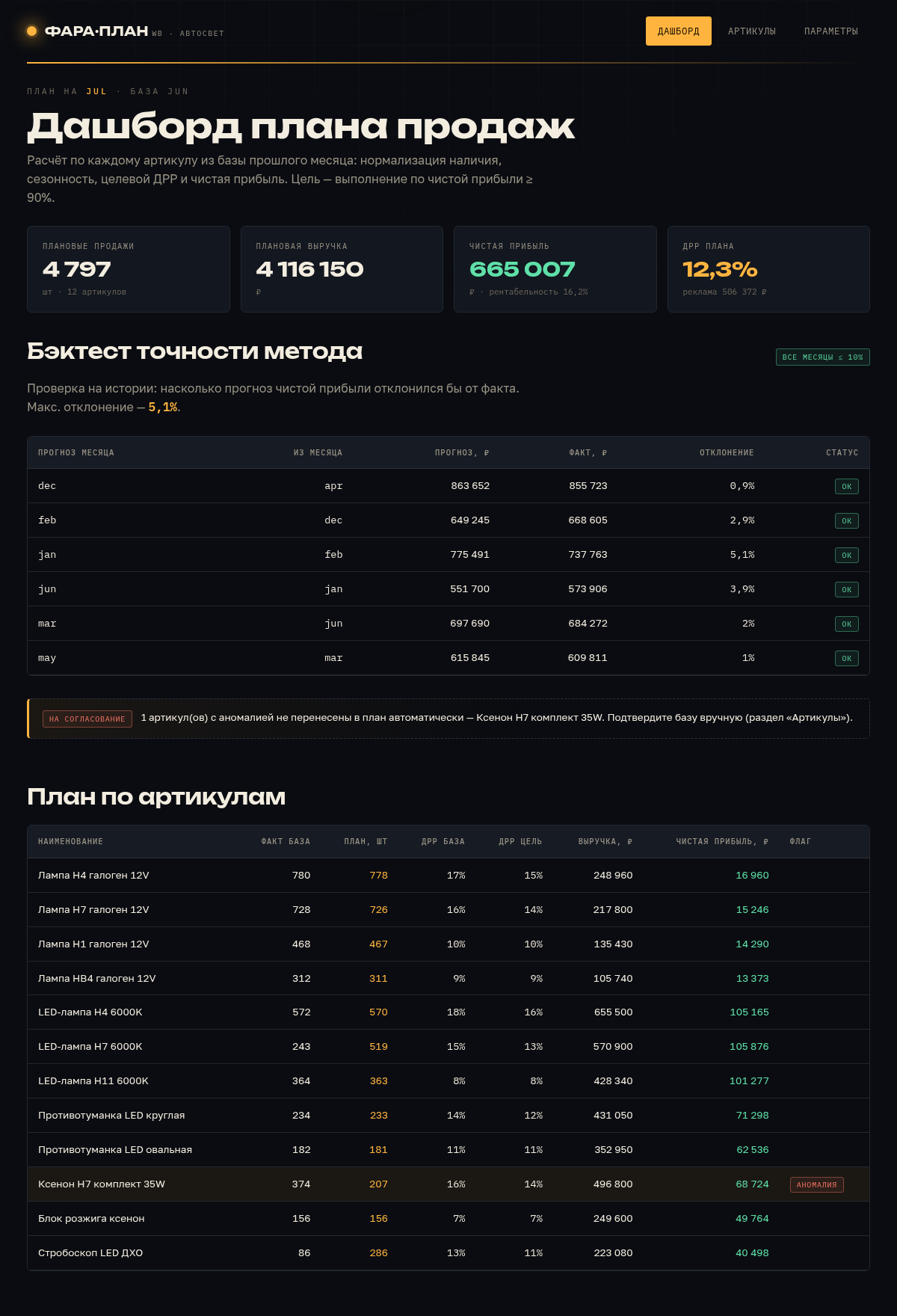Click the orange dot logo icon

point(32,31)
